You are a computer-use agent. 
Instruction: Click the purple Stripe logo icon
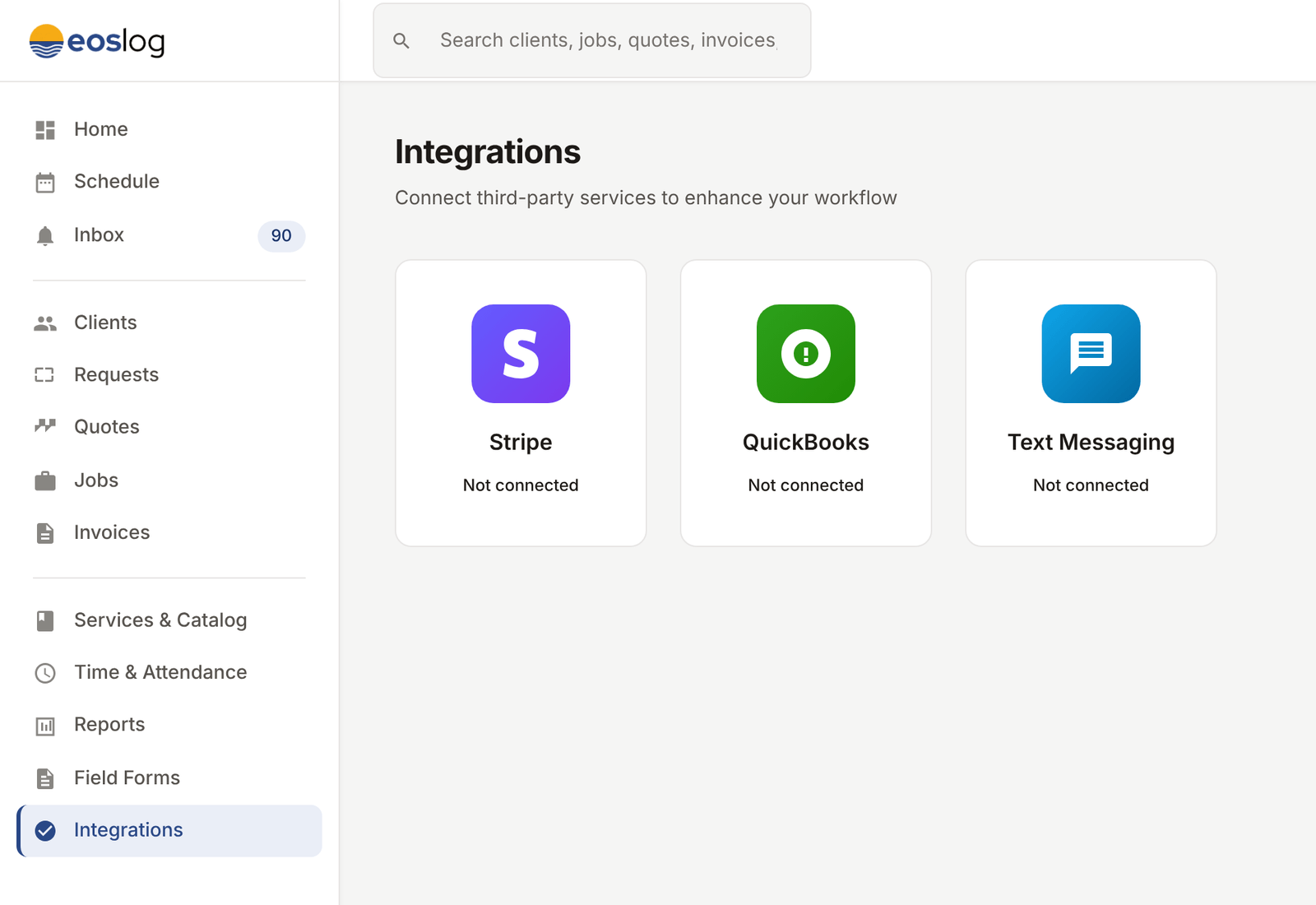pyautogui.click(x=521, y=354)
